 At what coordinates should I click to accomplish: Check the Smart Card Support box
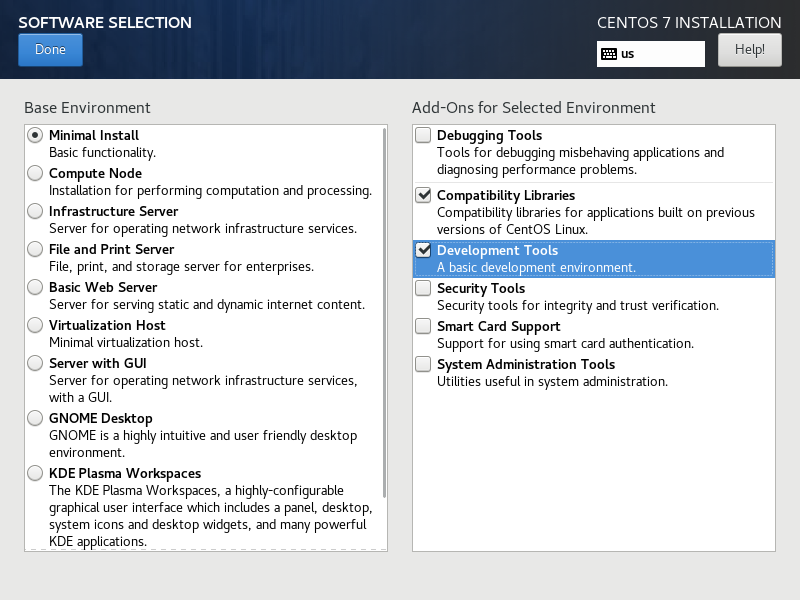424,326
